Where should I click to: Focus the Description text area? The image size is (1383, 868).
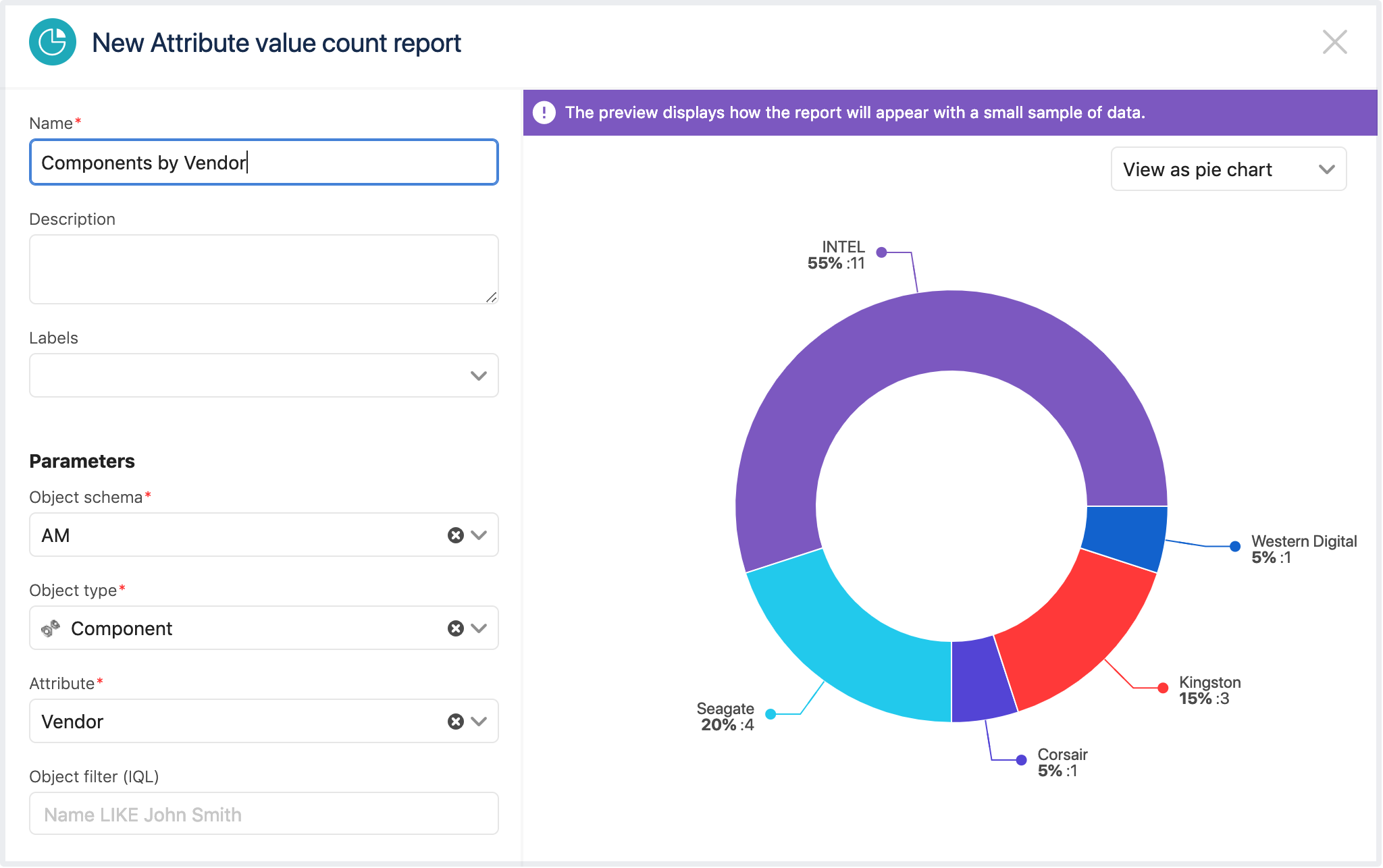263,269
